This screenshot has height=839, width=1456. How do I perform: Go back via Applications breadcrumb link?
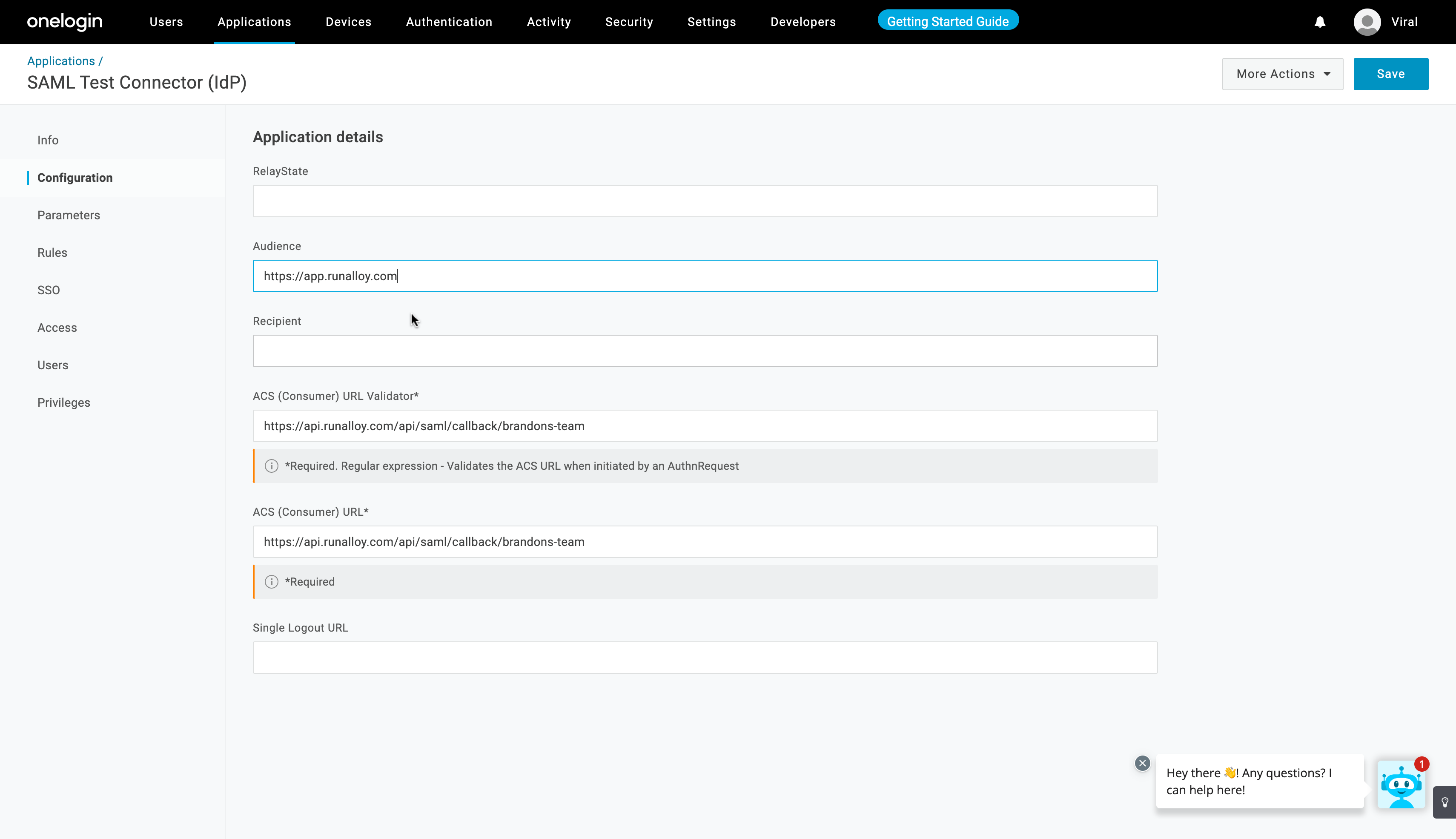coord(60,61)
